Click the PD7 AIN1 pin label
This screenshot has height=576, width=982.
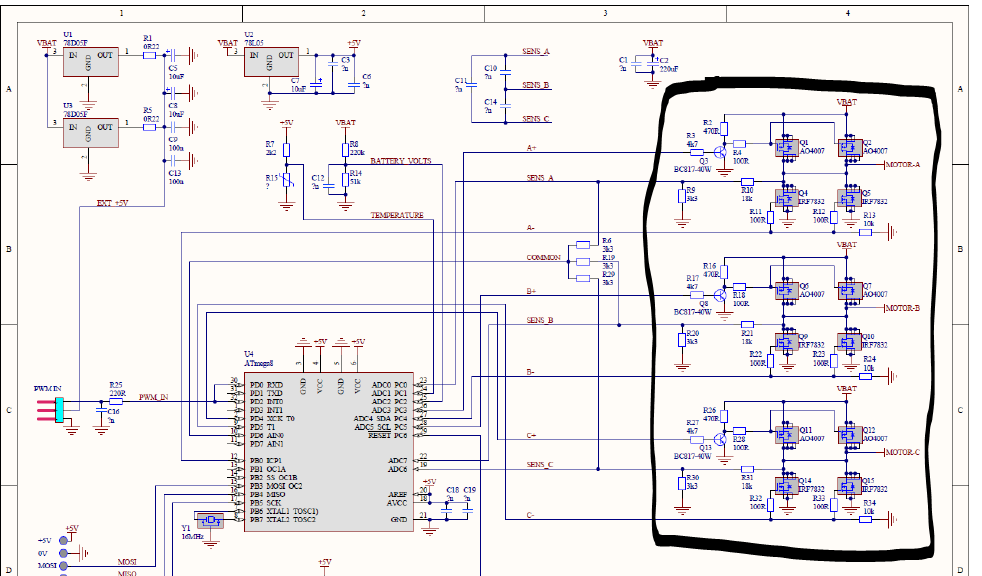point(267,444)
